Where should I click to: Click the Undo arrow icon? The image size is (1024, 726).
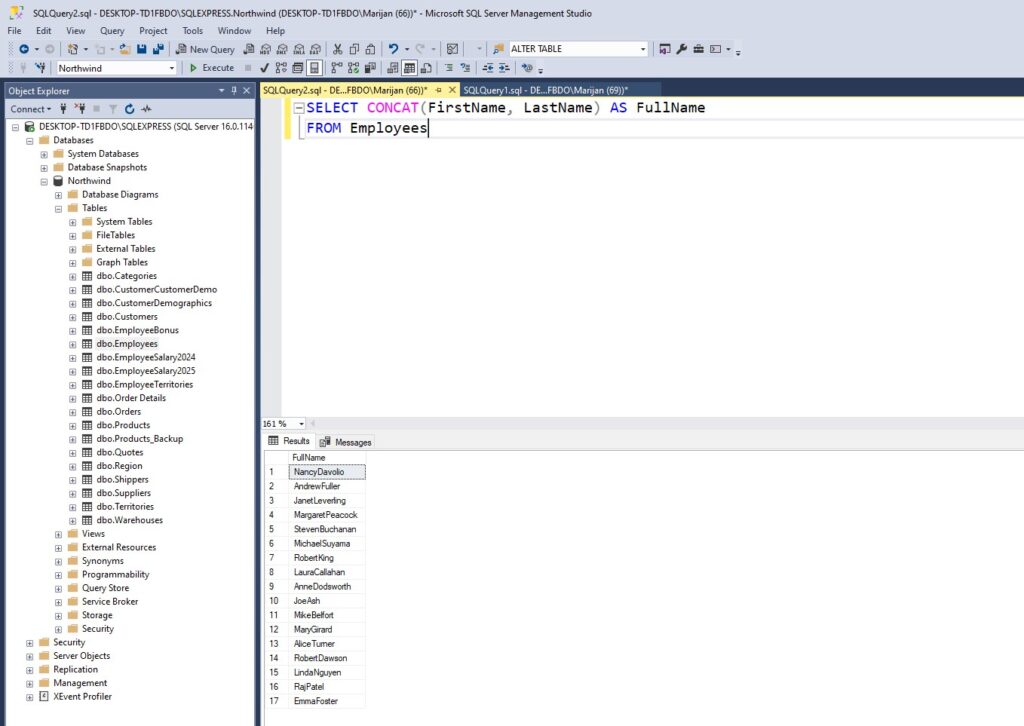point(393,49)
